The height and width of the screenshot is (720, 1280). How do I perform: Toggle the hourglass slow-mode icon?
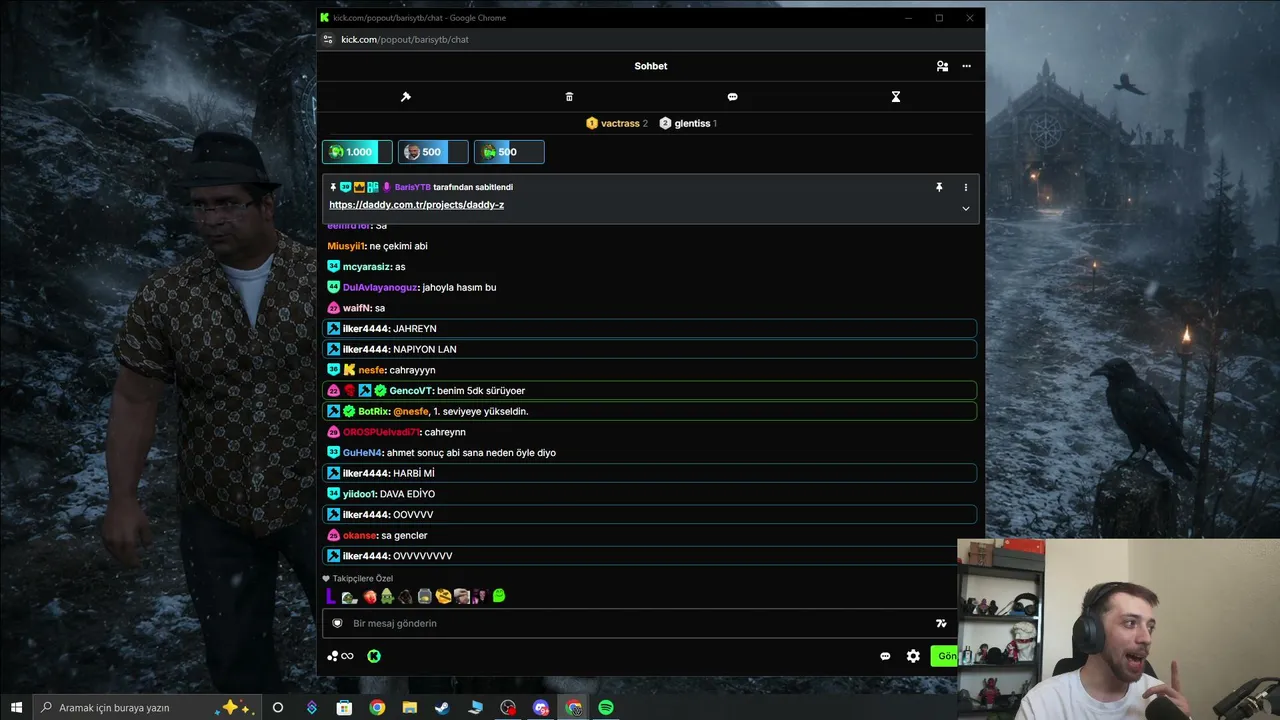(x=896, y=97)
